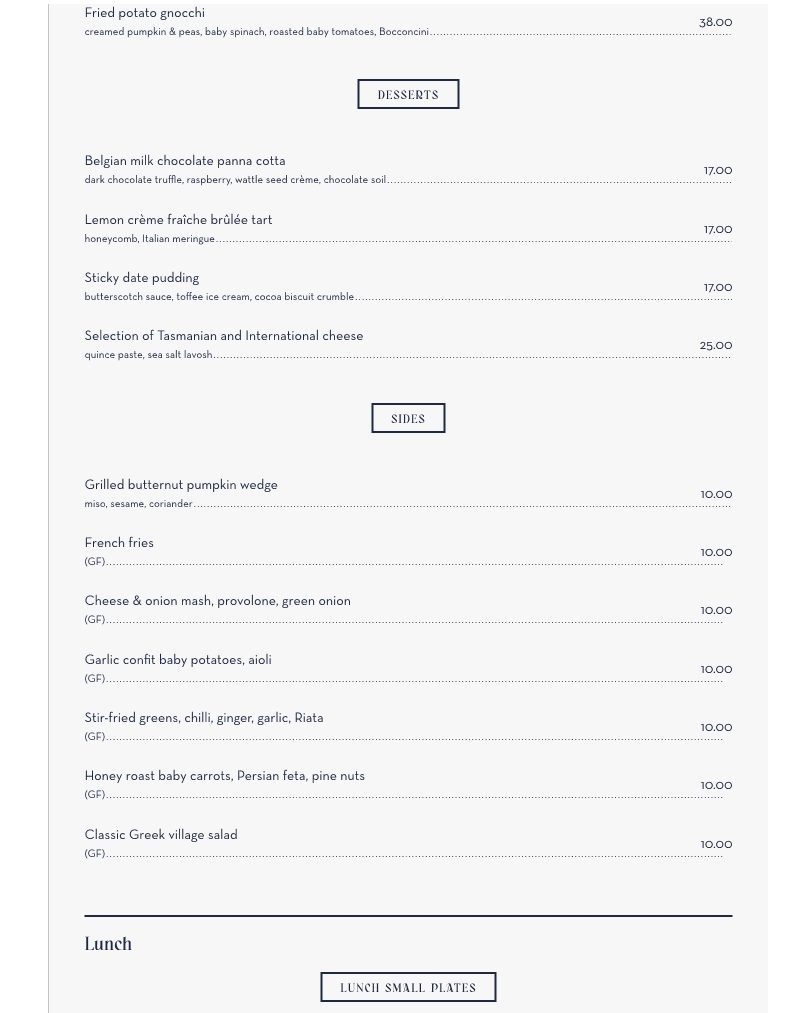Click the Lunch heading
The image size is (791, 1013).
point(108,944)
